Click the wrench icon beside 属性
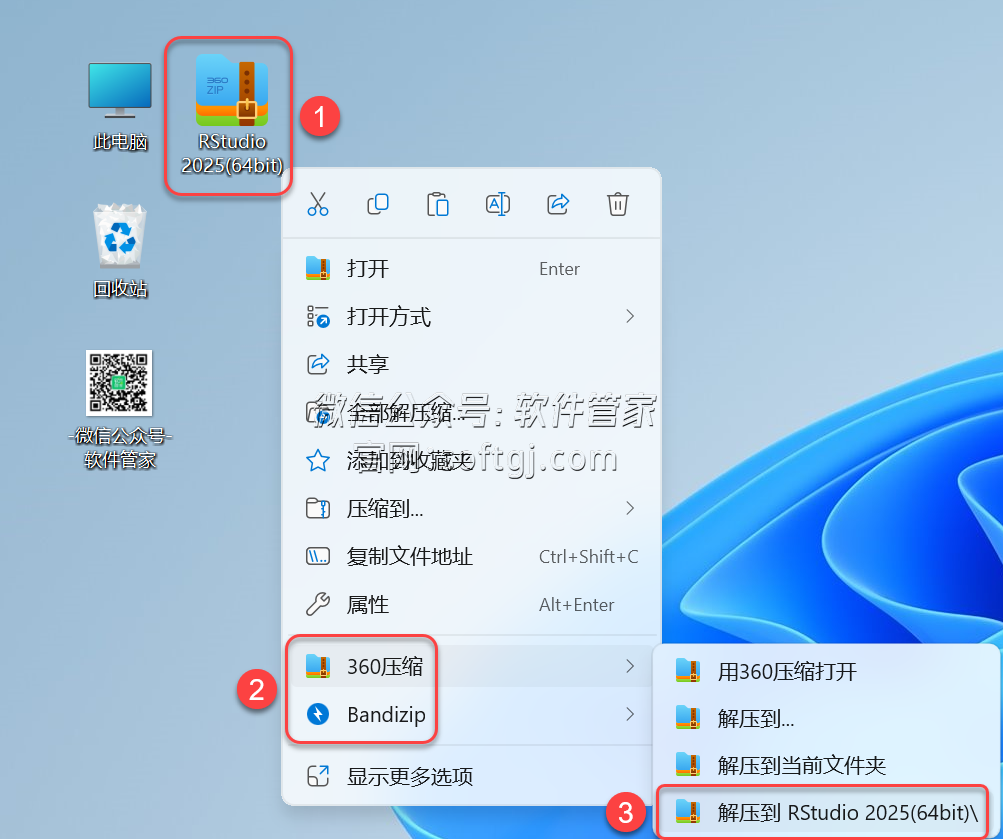The image size is (1003, 840). coord(318,605)
